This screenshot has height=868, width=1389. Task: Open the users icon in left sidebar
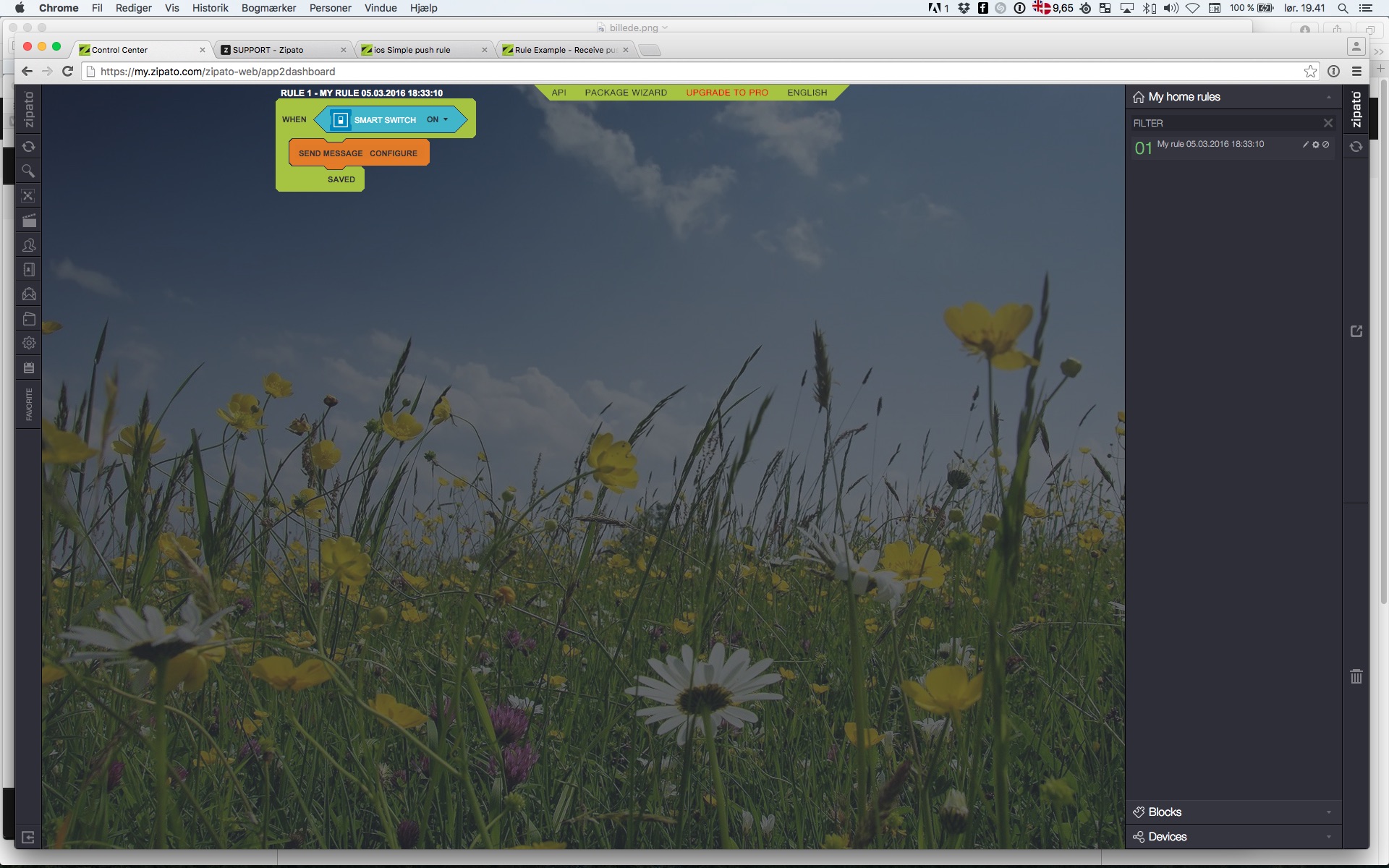(29, 245)
